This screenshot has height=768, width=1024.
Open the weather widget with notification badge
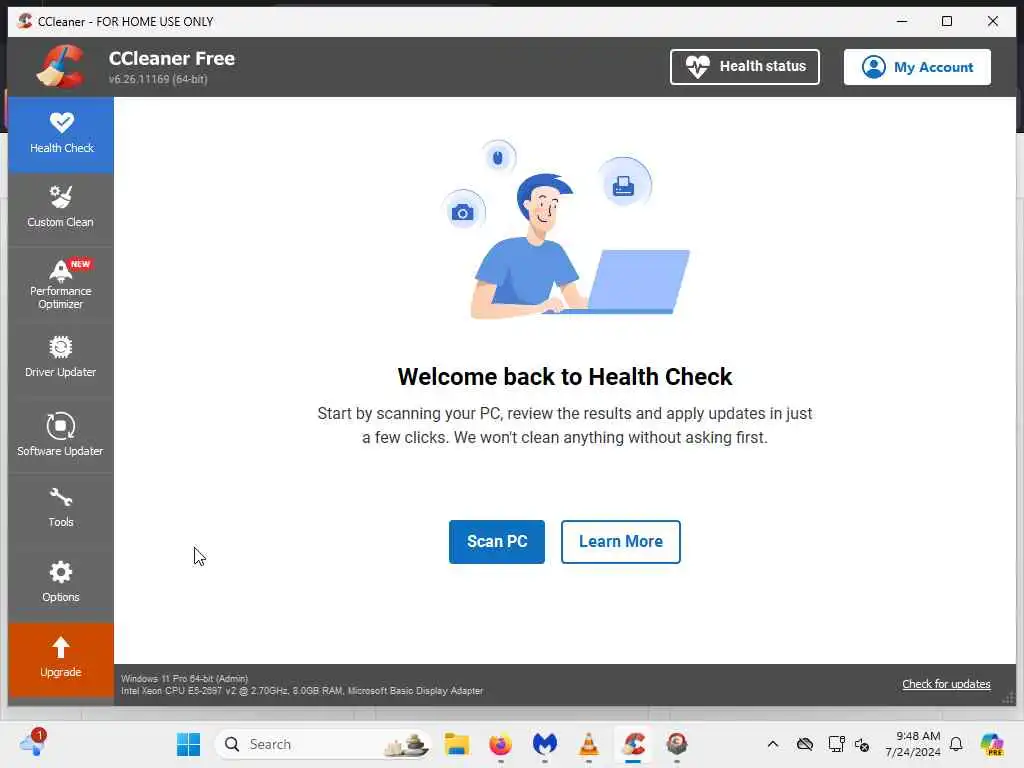coord(33,743)
